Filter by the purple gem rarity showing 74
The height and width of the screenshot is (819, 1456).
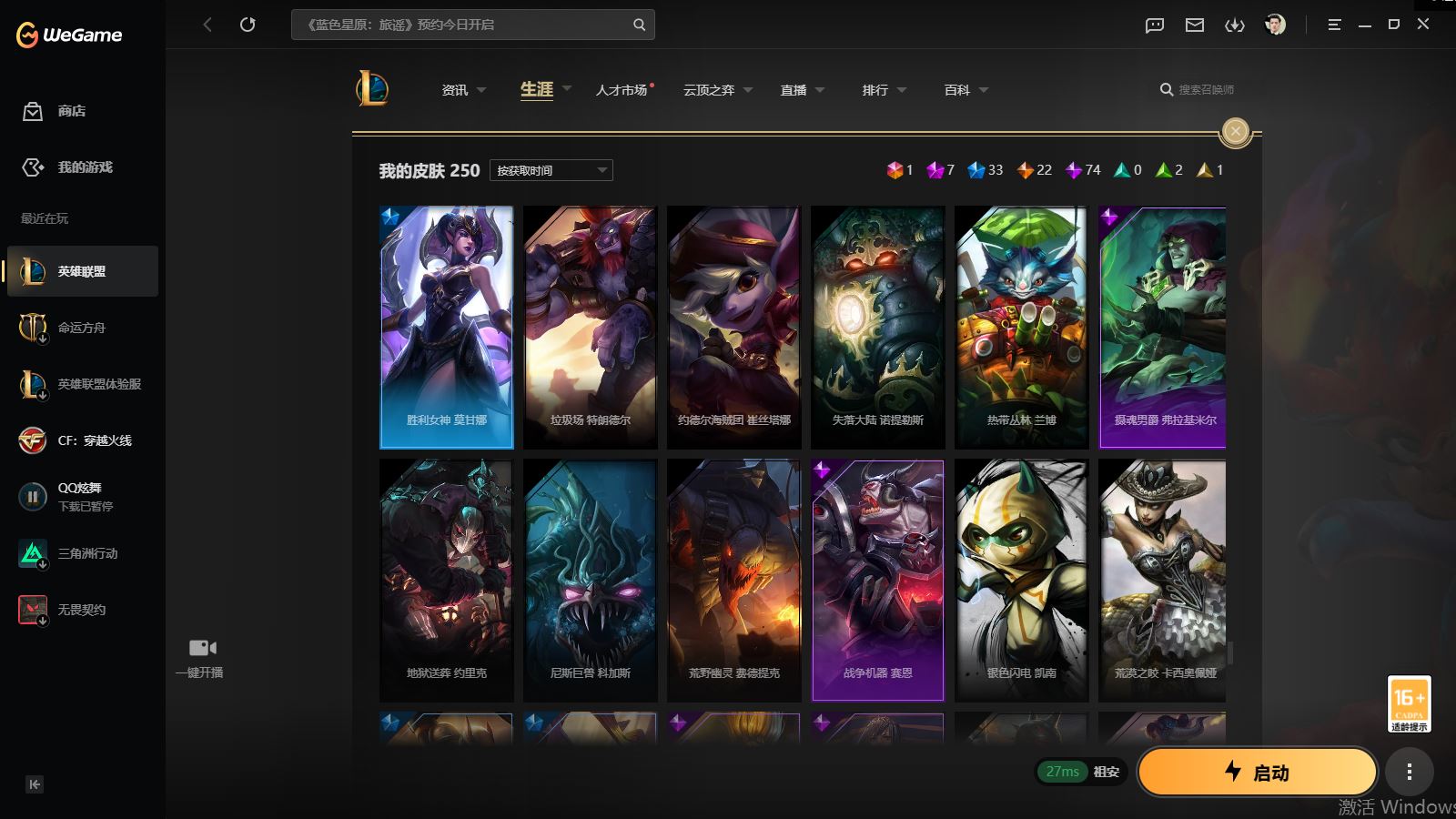pos(1084,170)
